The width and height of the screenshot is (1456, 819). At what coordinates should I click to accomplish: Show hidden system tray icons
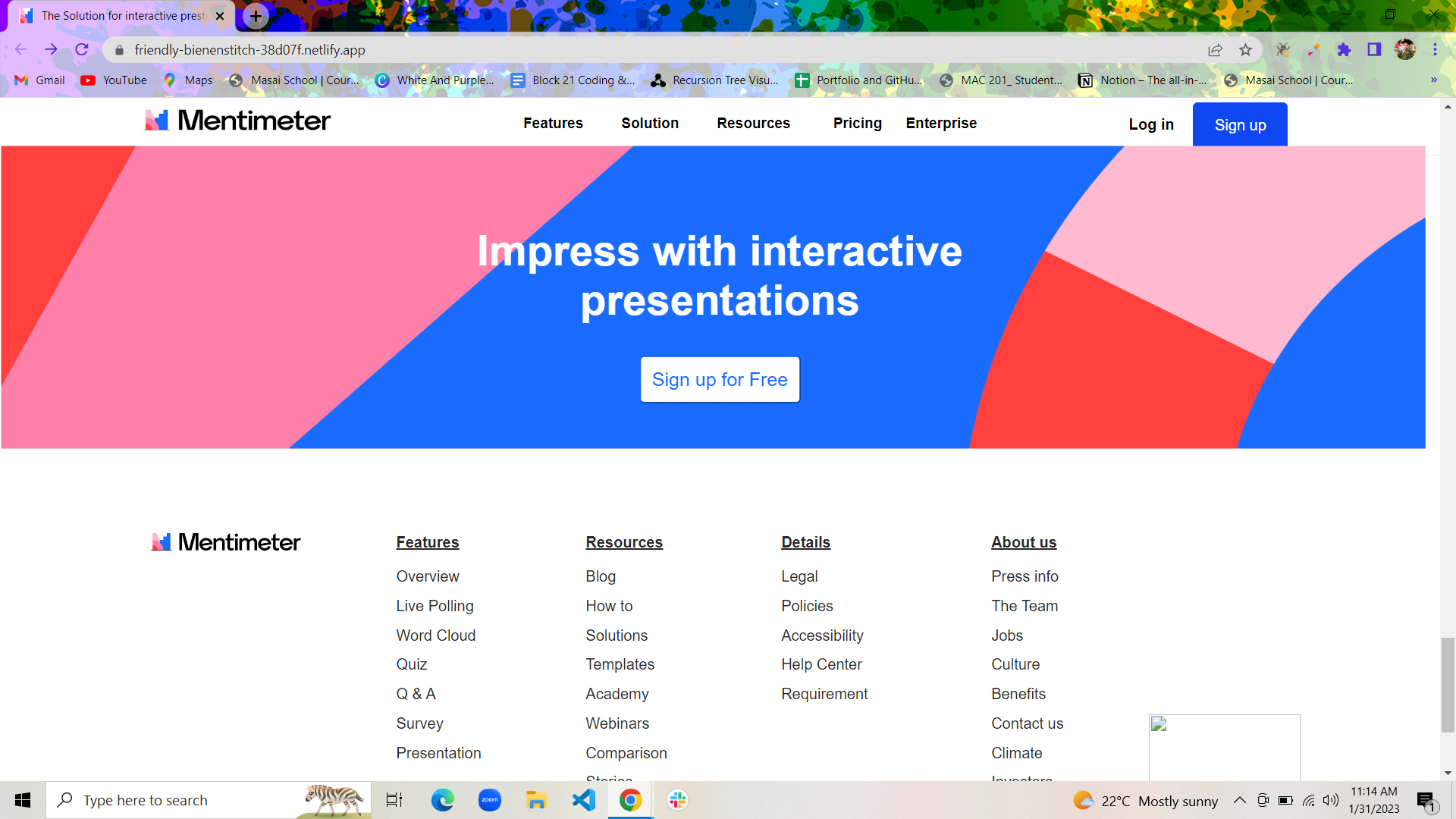[1239, 800]
